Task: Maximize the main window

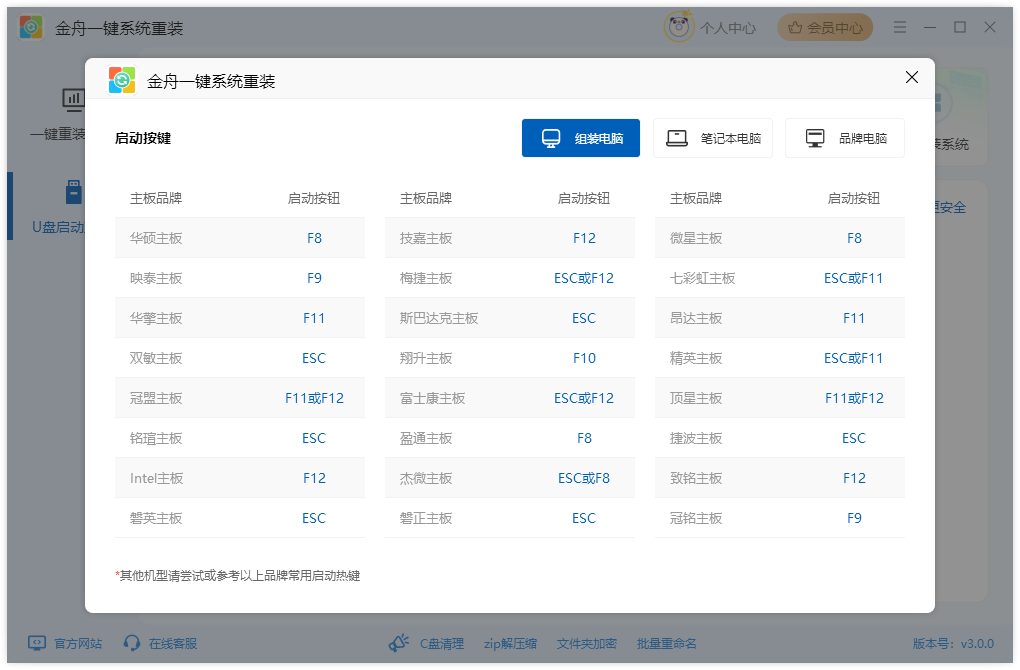Action: (960, 27)
